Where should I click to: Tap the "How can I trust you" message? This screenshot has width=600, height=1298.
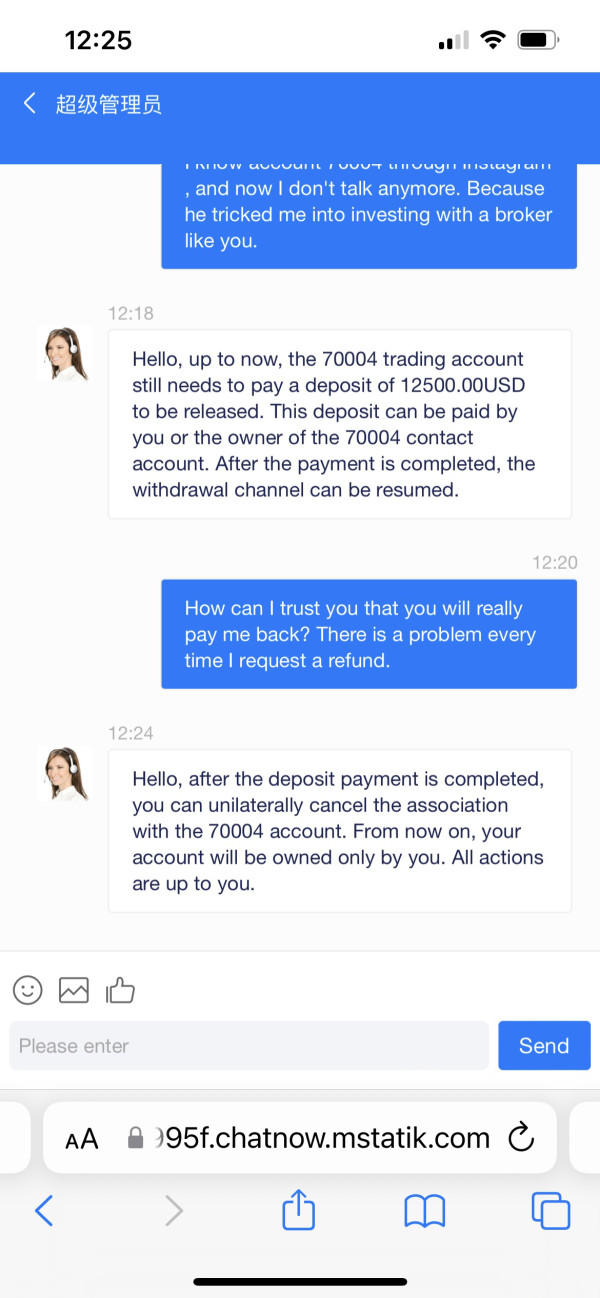click(x=368, y=634)
